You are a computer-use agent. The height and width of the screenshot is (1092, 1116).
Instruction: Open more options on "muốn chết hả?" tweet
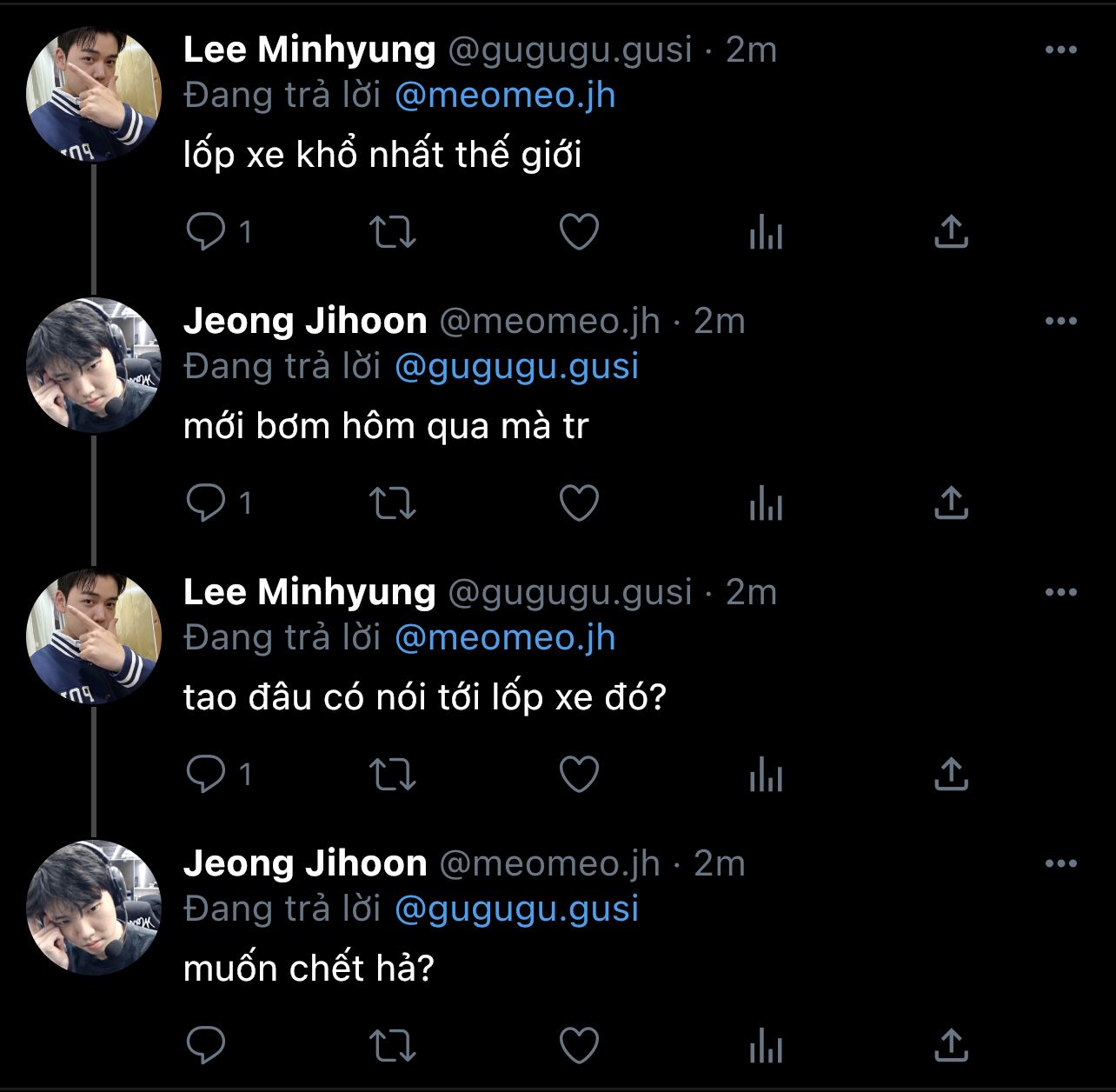1060,864
